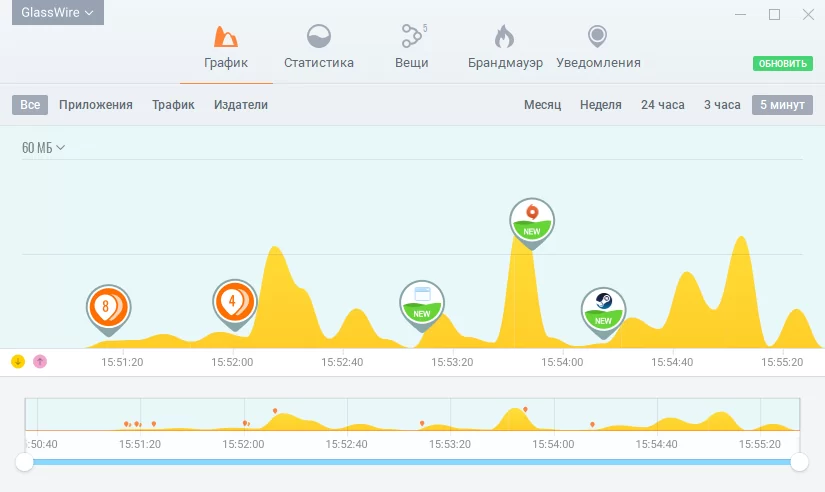Open the Брандмауэр flame icon
The width and height of the screenshot is (825, 492).
pos(504,36)
